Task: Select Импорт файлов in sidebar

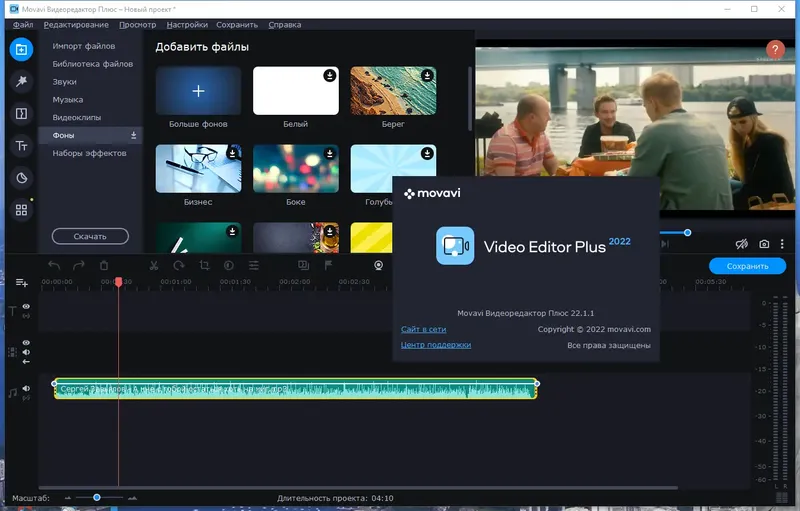Action: coord(84,46)
